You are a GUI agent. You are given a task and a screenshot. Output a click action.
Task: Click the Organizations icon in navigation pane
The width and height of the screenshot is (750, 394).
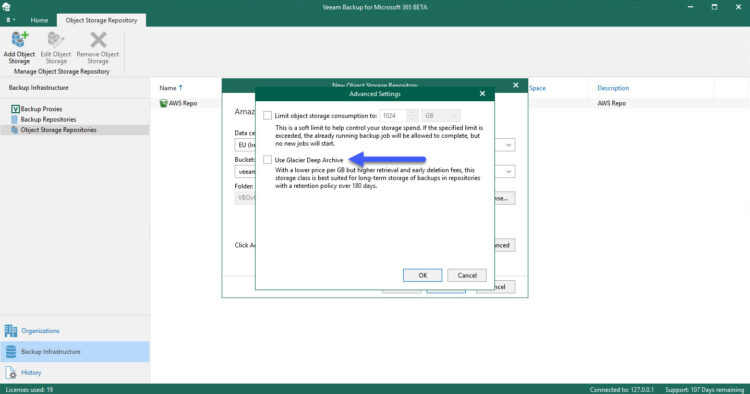[x=11, y=330]
